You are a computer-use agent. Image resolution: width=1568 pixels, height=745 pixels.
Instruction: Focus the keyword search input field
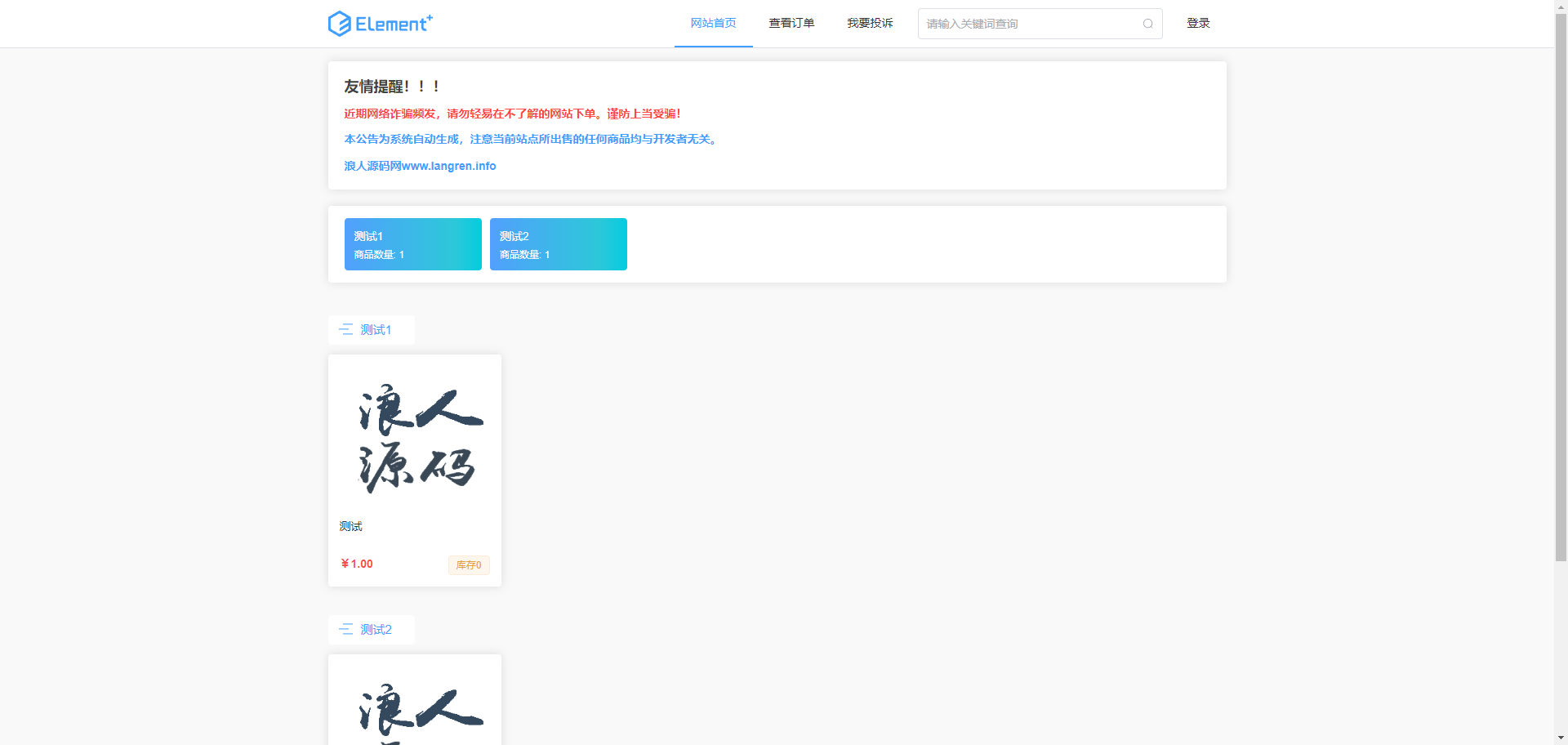(x=1040, y=24)
